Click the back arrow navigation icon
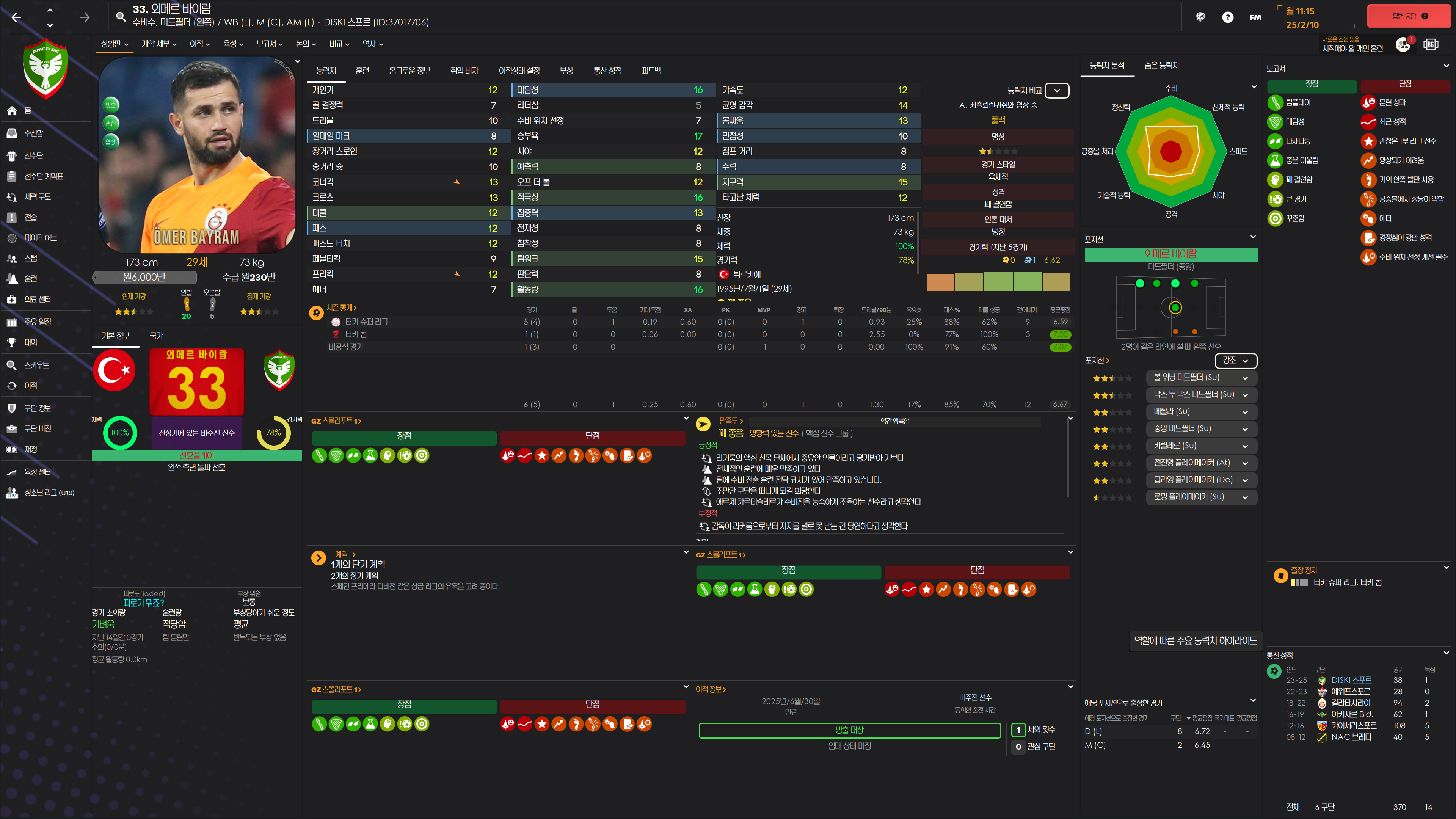This screenshot has height=819, width=1456. point(16,17)
